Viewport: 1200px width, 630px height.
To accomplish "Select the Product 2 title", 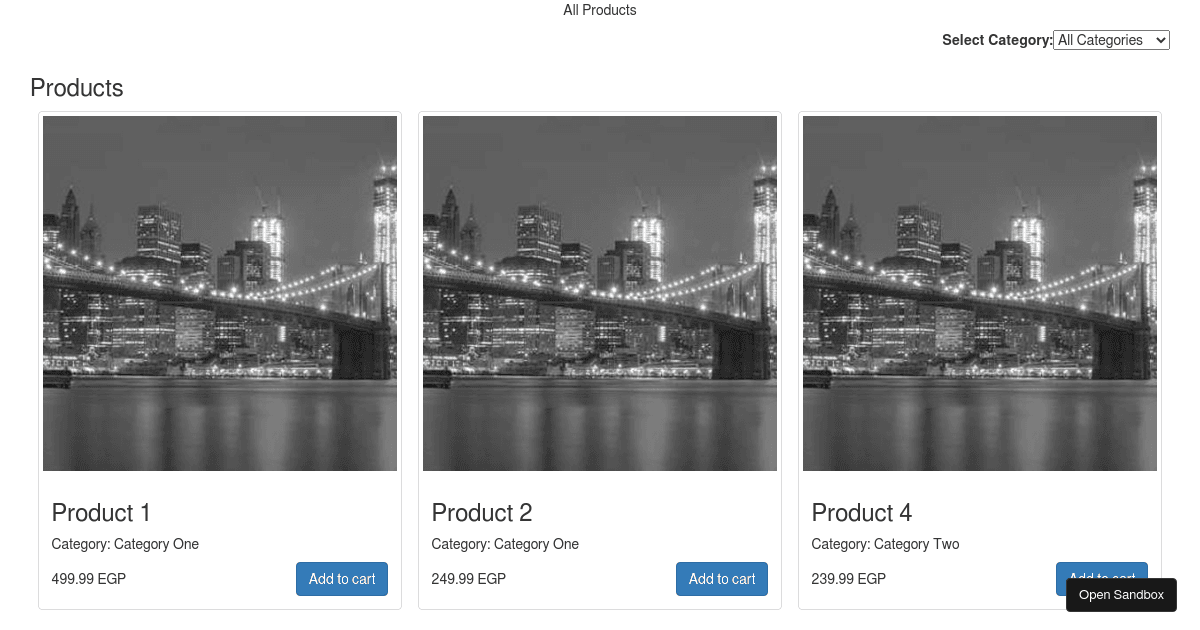I will coord(481,513).
